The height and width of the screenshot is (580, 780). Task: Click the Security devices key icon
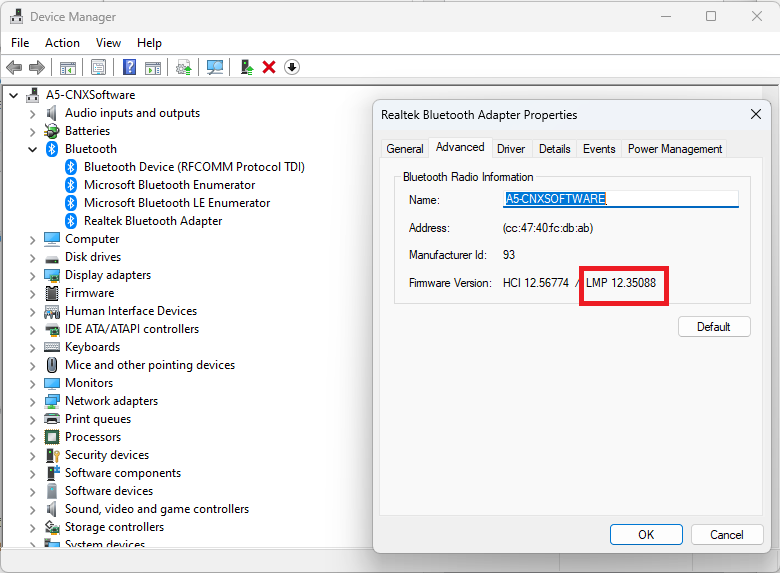pyautogui.click(x=52, y=456)
